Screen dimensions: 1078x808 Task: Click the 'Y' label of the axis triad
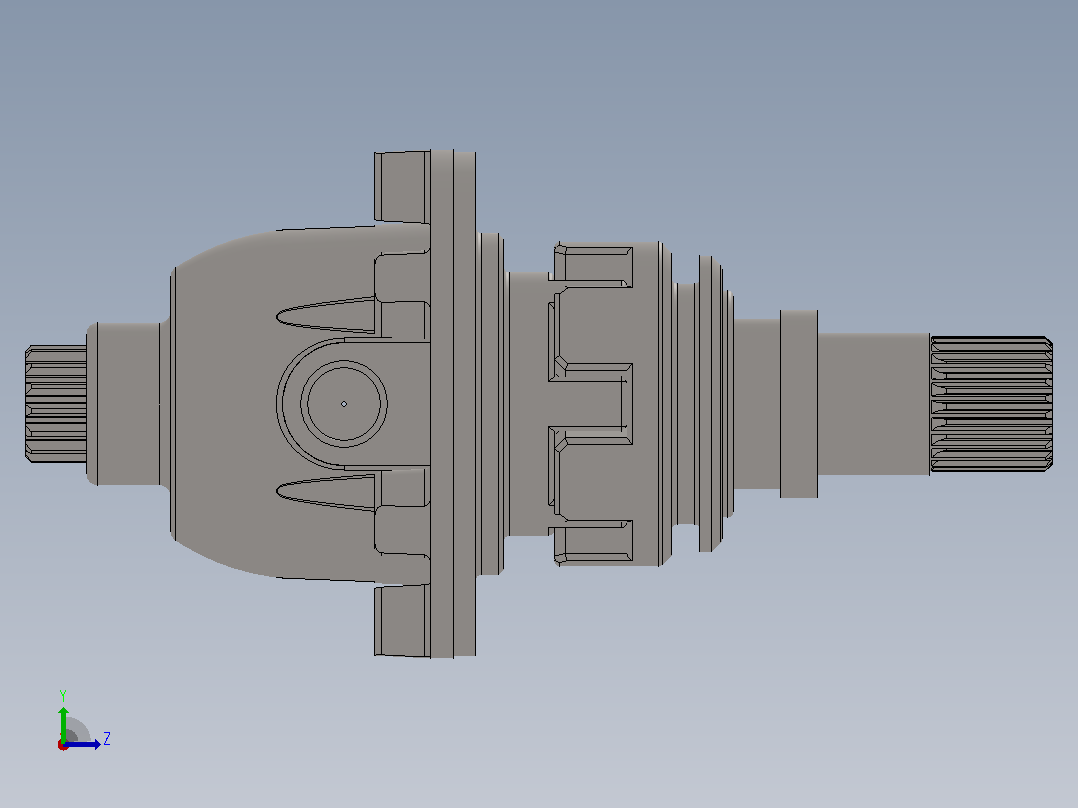[x=63, y=695]
